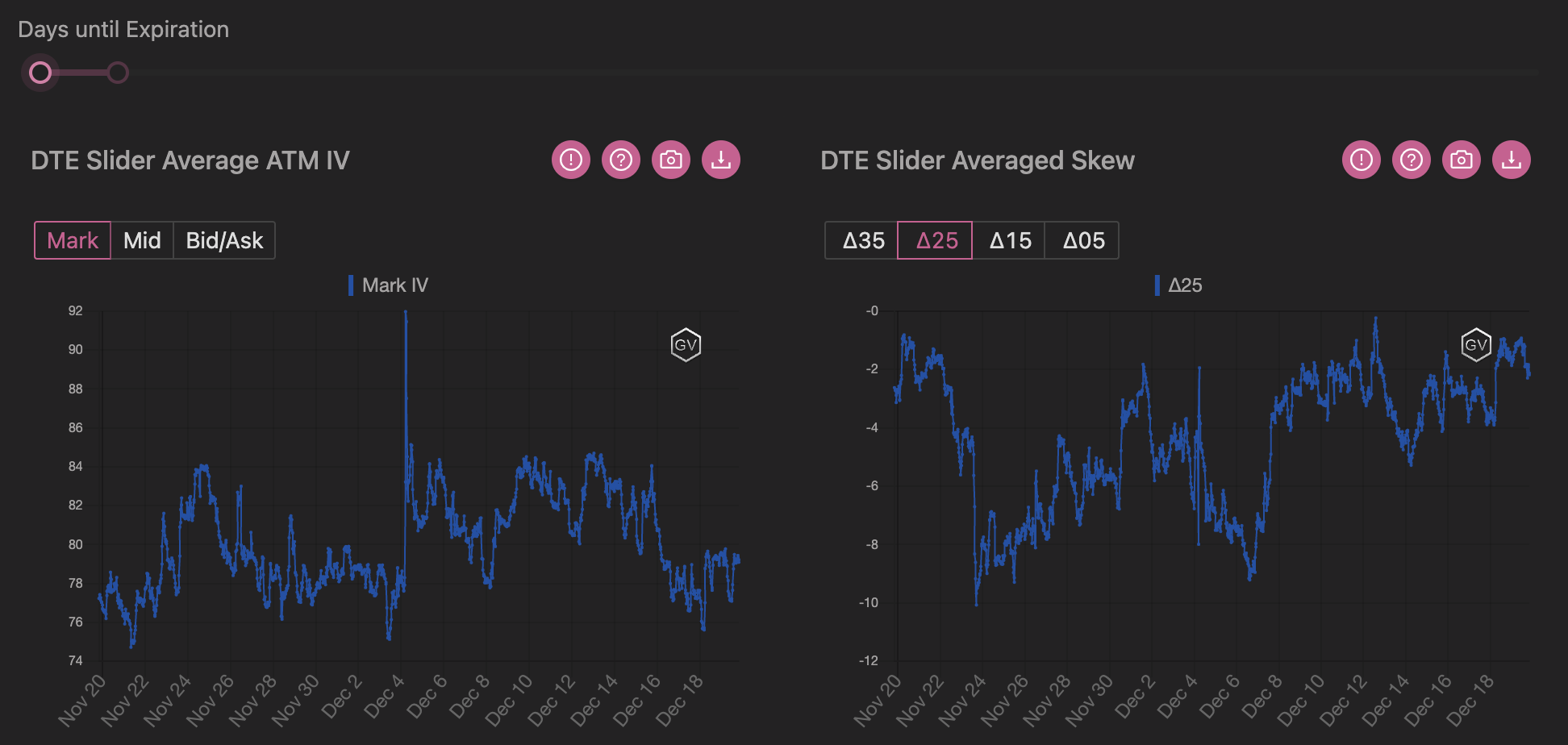Select the Δ05 skew option
The width and height of the screenshot is (1568, 745).
(1082, 240)
